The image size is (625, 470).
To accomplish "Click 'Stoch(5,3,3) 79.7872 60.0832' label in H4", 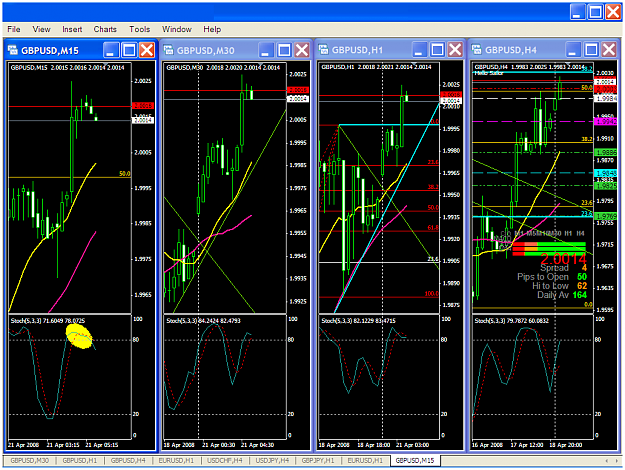I will [x=511, y=321].
